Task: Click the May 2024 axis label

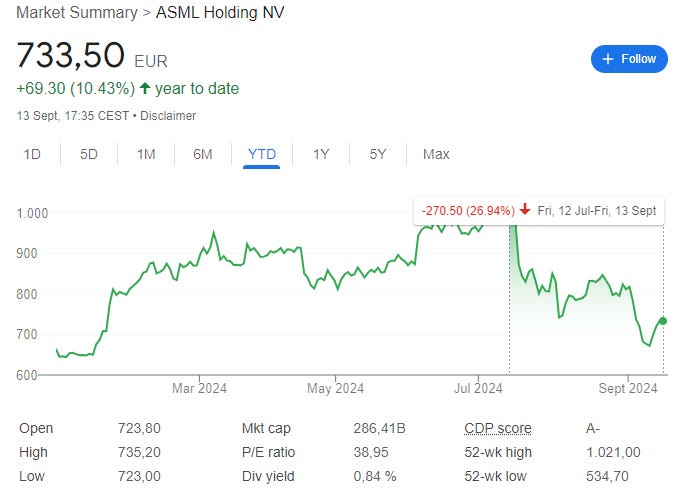Action: (335, 388)
